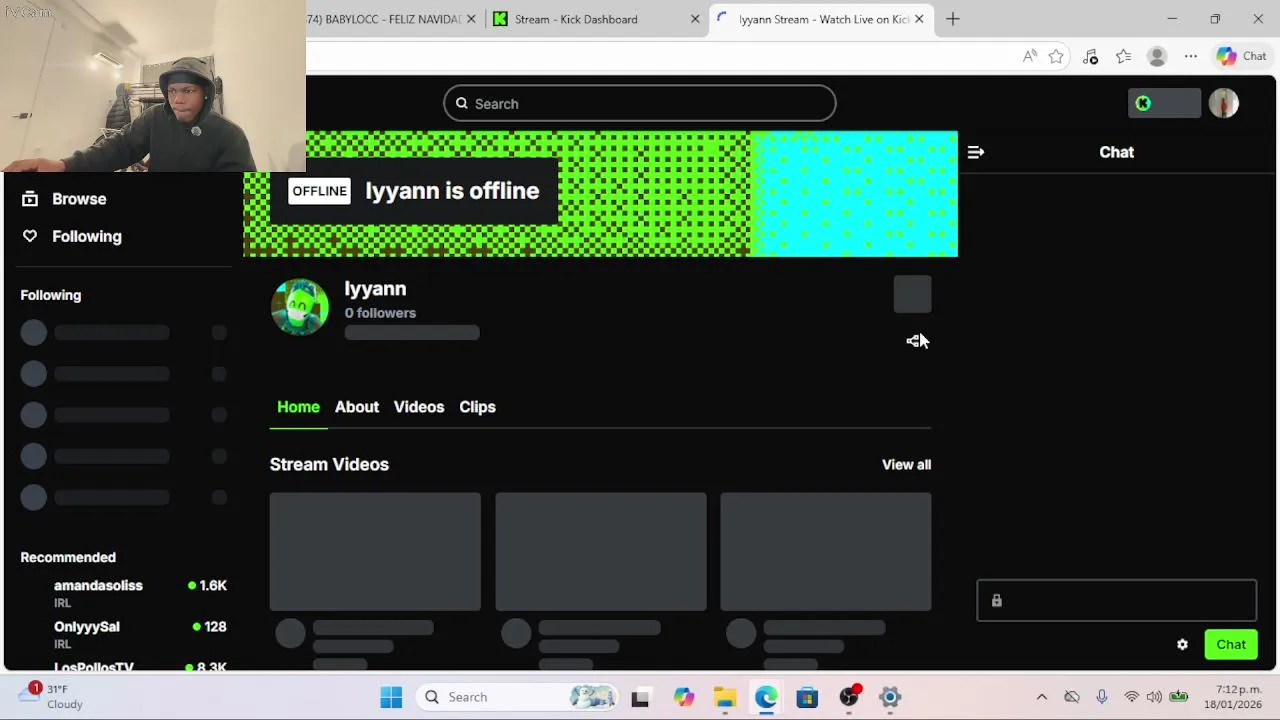Open Task View from the taskbar

pos(640,697)
